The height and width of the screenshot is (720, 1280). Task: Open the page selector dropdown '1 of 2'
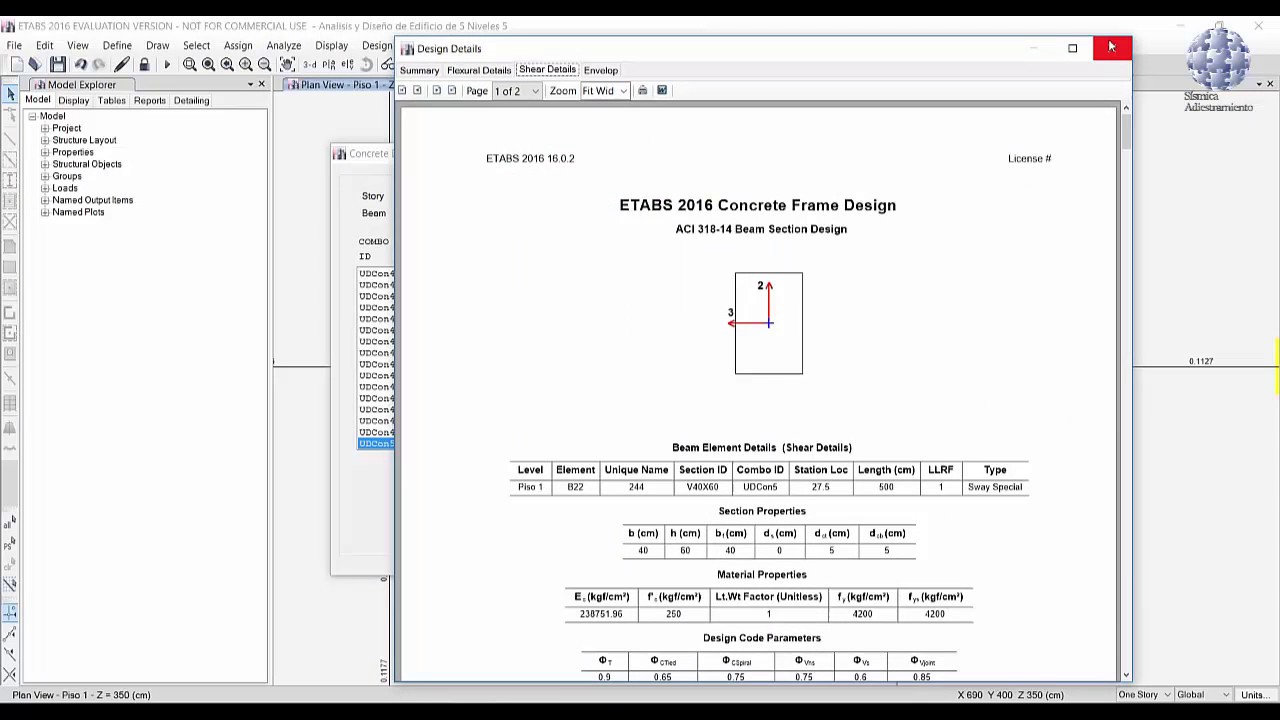(x=517, y=91)
